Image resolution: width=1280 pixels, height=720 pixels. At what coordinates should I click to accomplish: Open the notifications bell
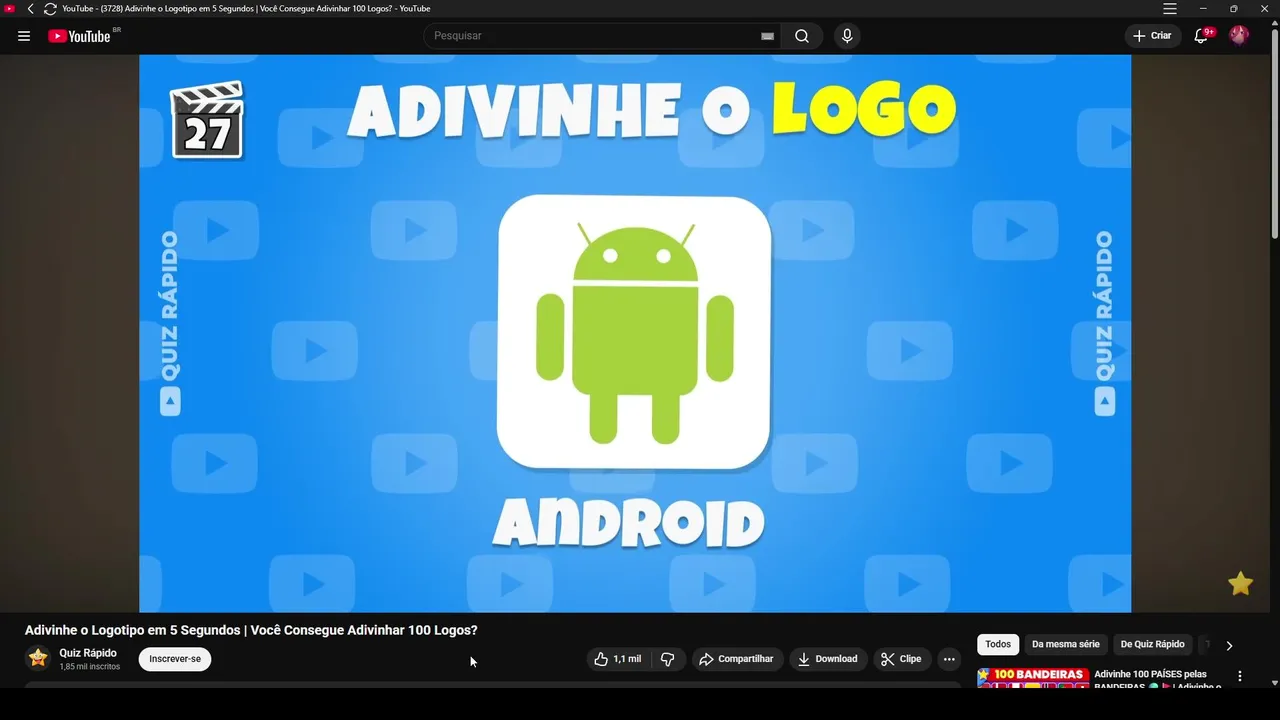click(1202, 36)
